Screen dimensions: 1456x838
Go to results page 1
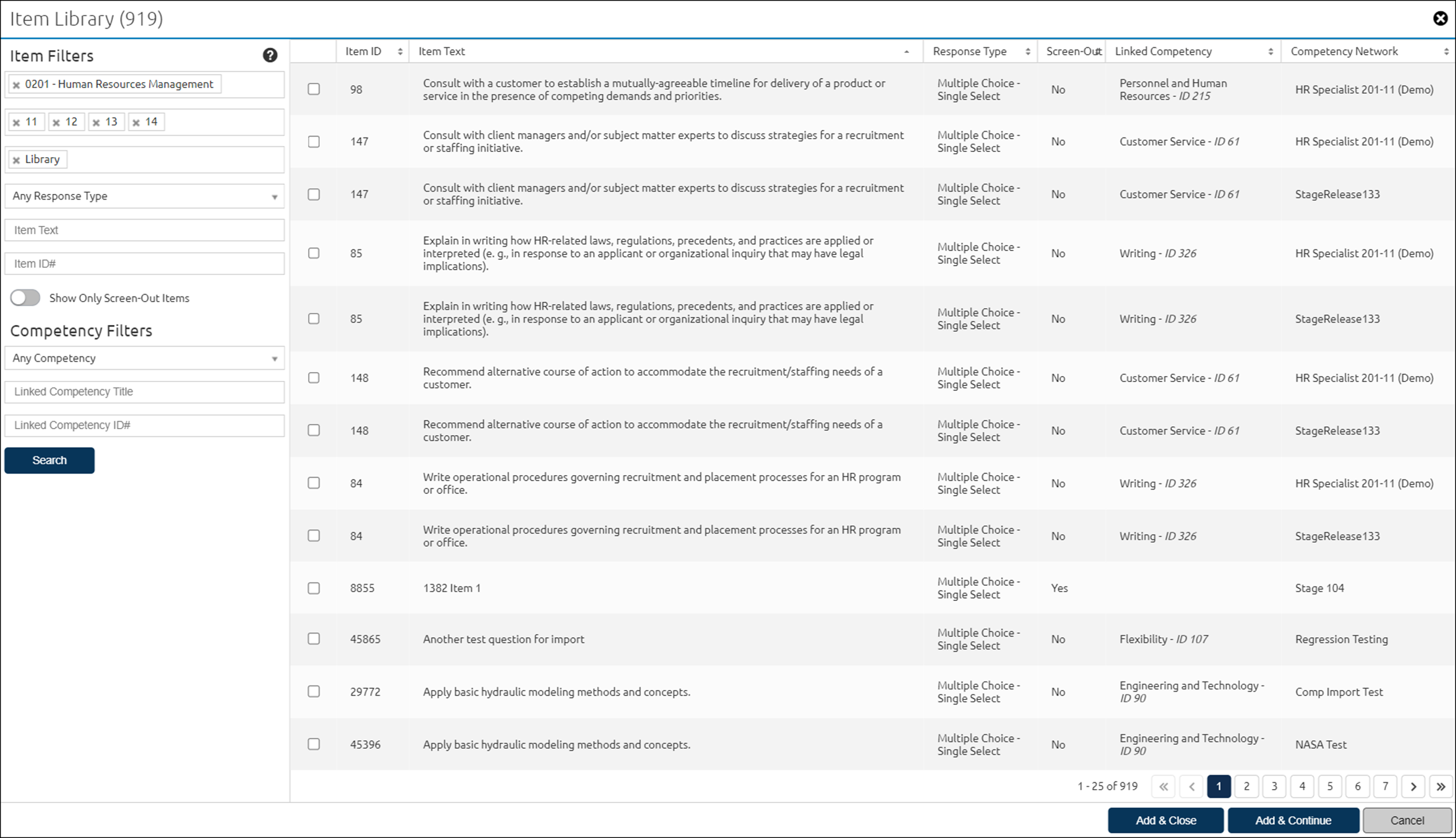(x=1218, y=786)
